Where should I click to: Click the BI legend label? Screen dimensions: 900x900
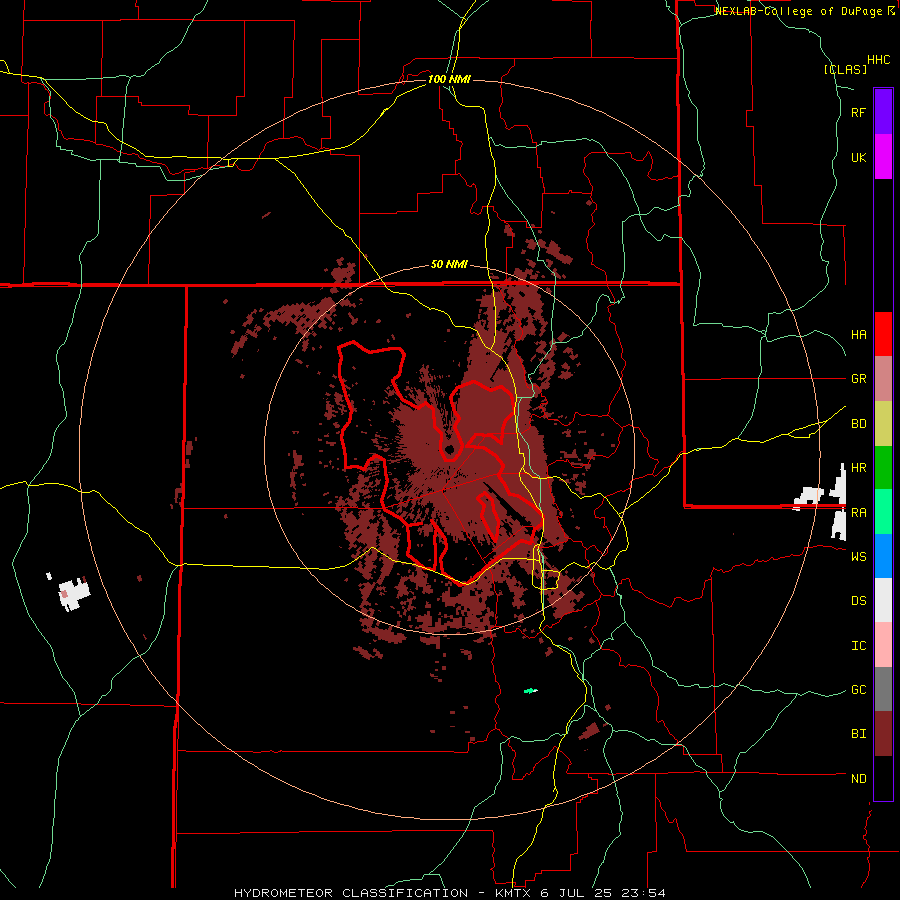858,734
